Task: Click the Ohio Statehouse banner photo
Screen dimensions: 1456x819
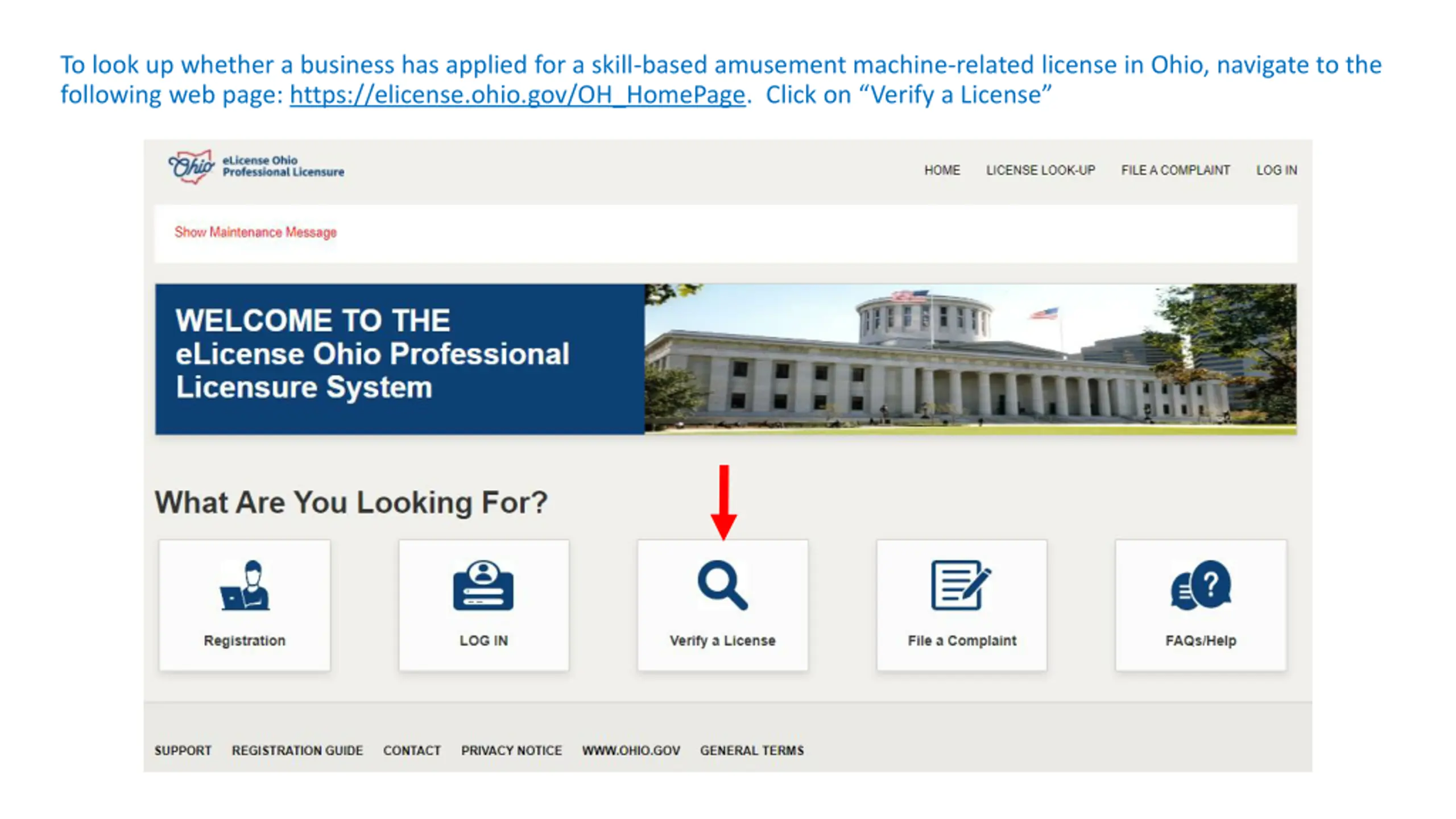Action: pos(970,359)
